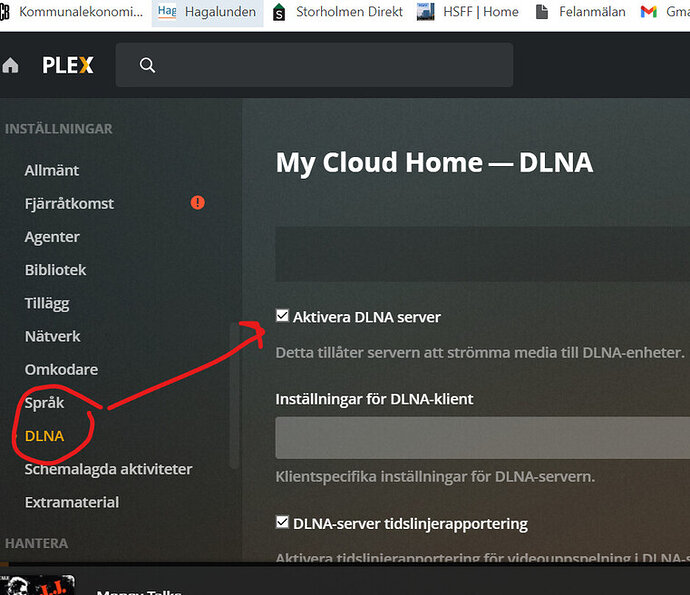Viewport: 690px width, 595px height.
Task: Open the Kommunalekonomi bookmark
Action: pyautogui.click(x=72, y=12)
